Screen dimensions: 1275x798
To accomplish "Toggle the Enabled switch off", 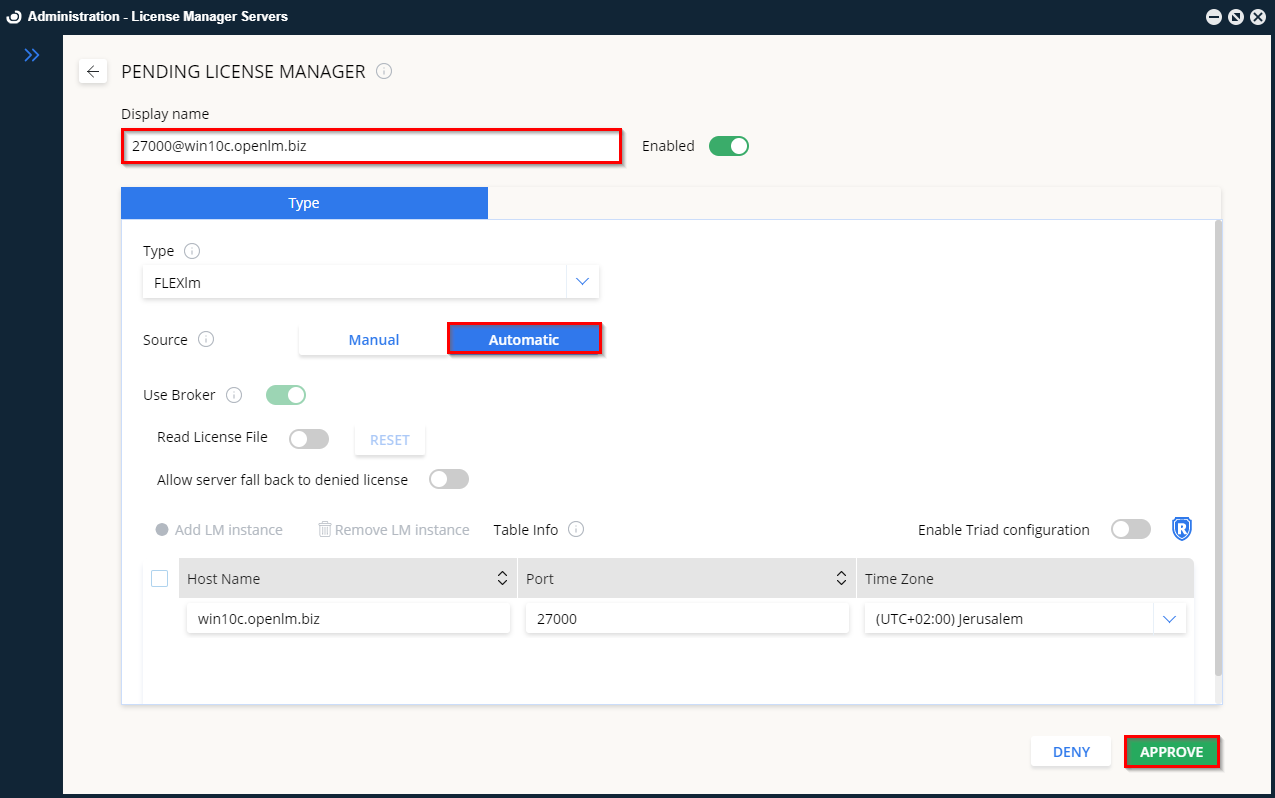I will pos(729,146).
